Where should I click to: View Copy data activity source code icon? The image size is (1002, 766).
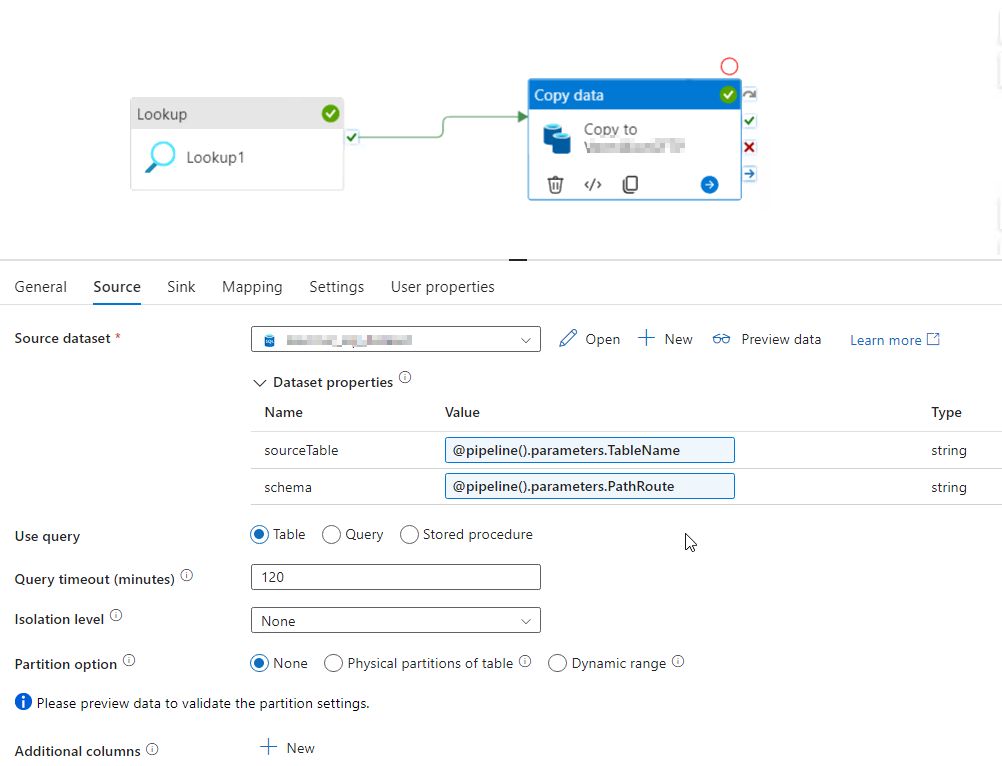[593, 185]
